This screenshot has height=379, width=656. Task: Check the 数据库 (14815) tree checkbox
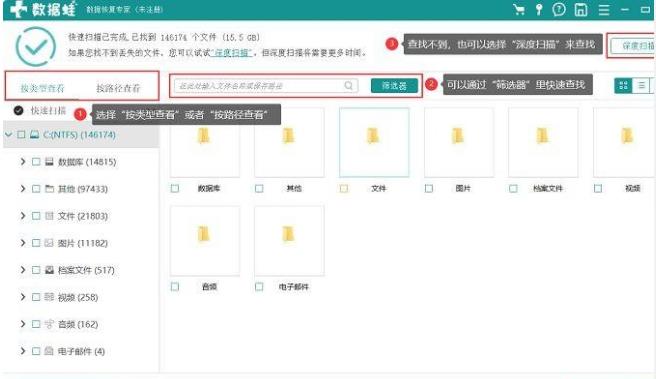click(x=36, y=161)
